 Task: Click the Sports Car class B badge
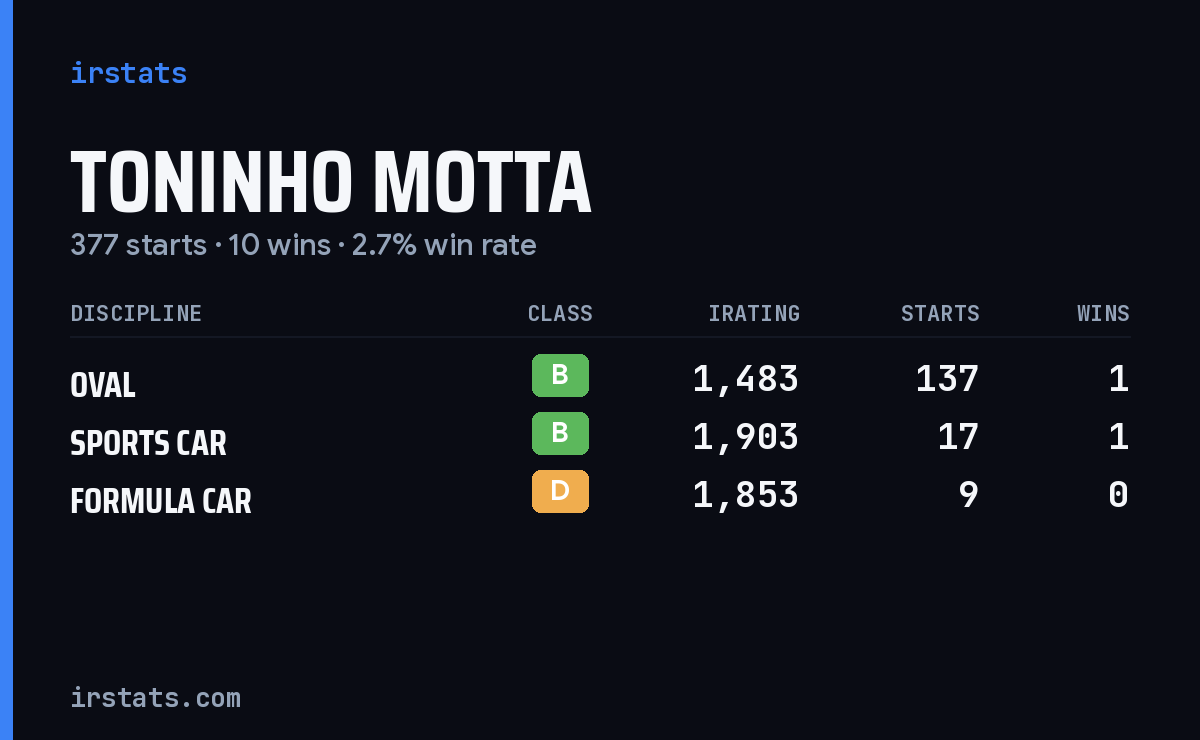point(560,433)
